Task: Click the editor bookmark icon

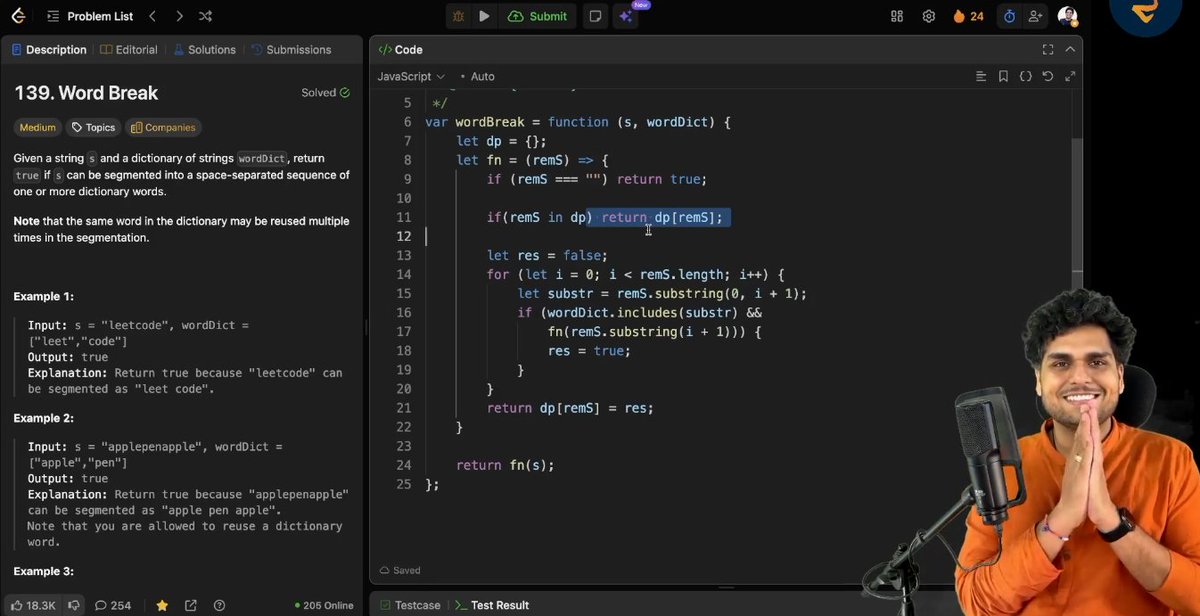Action: 1004,76
